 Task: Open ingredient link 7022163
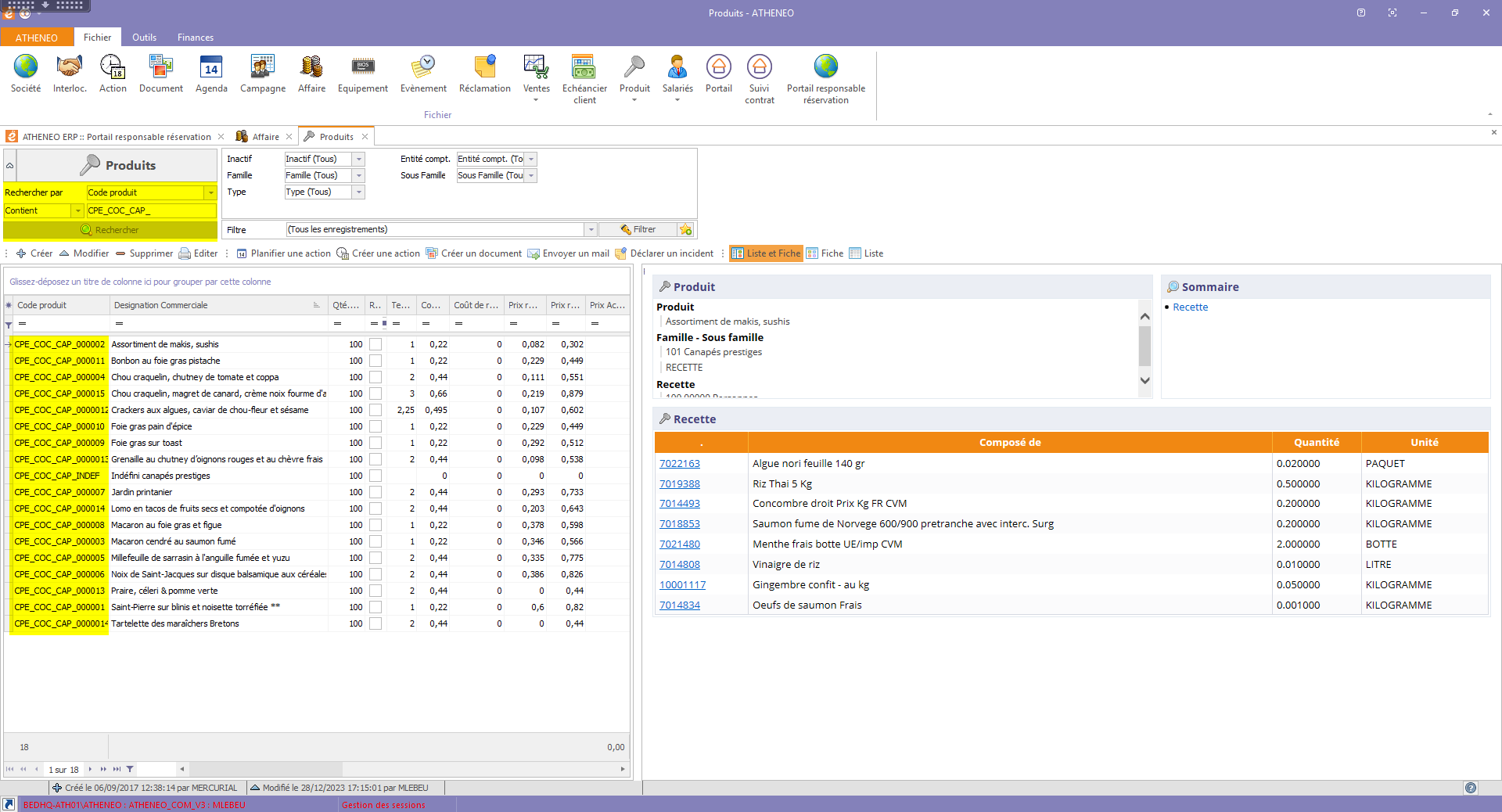[x=679, y=464]
